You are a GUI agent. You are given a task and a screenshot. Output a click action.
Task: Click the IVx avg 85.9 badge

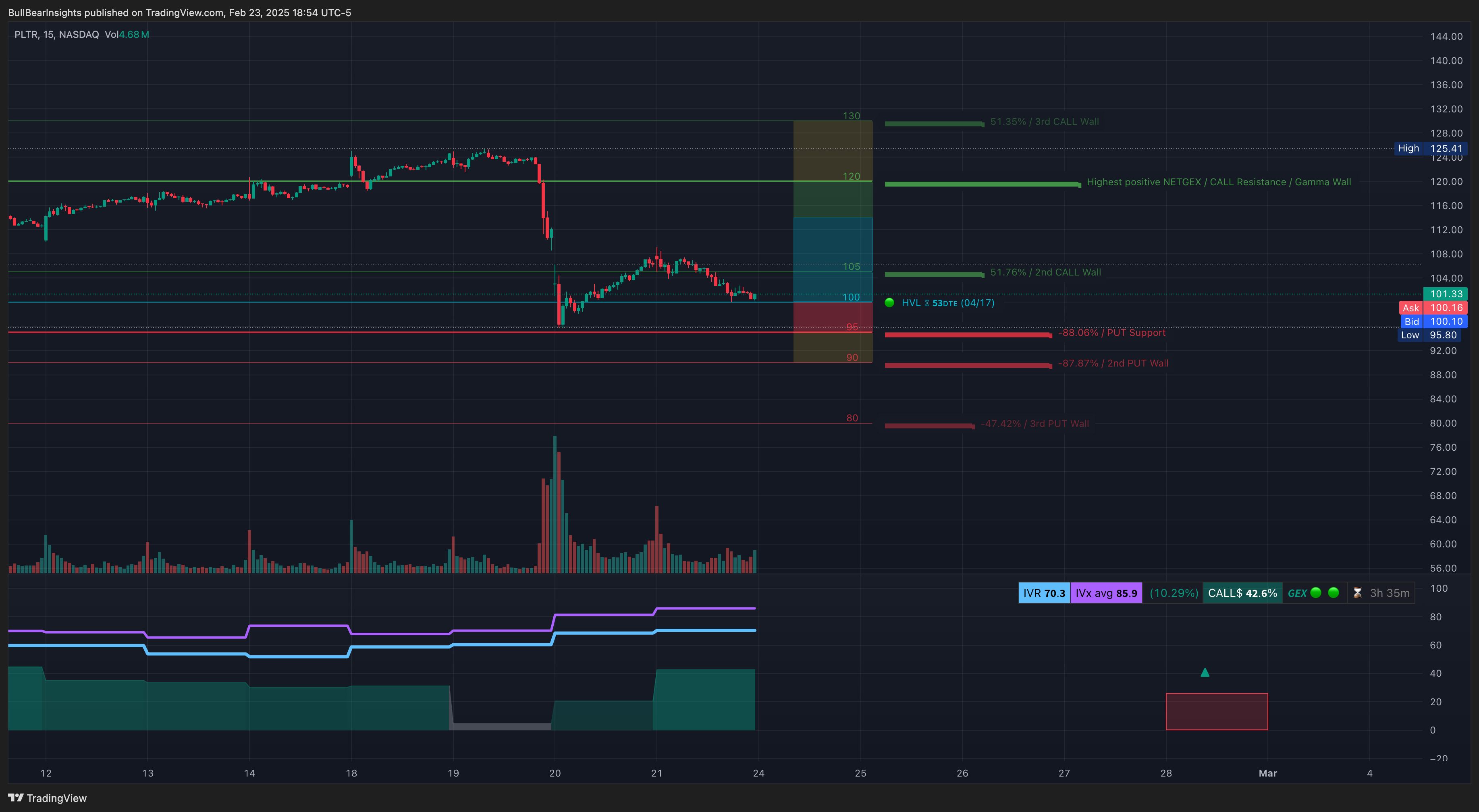coord(1106,593)
